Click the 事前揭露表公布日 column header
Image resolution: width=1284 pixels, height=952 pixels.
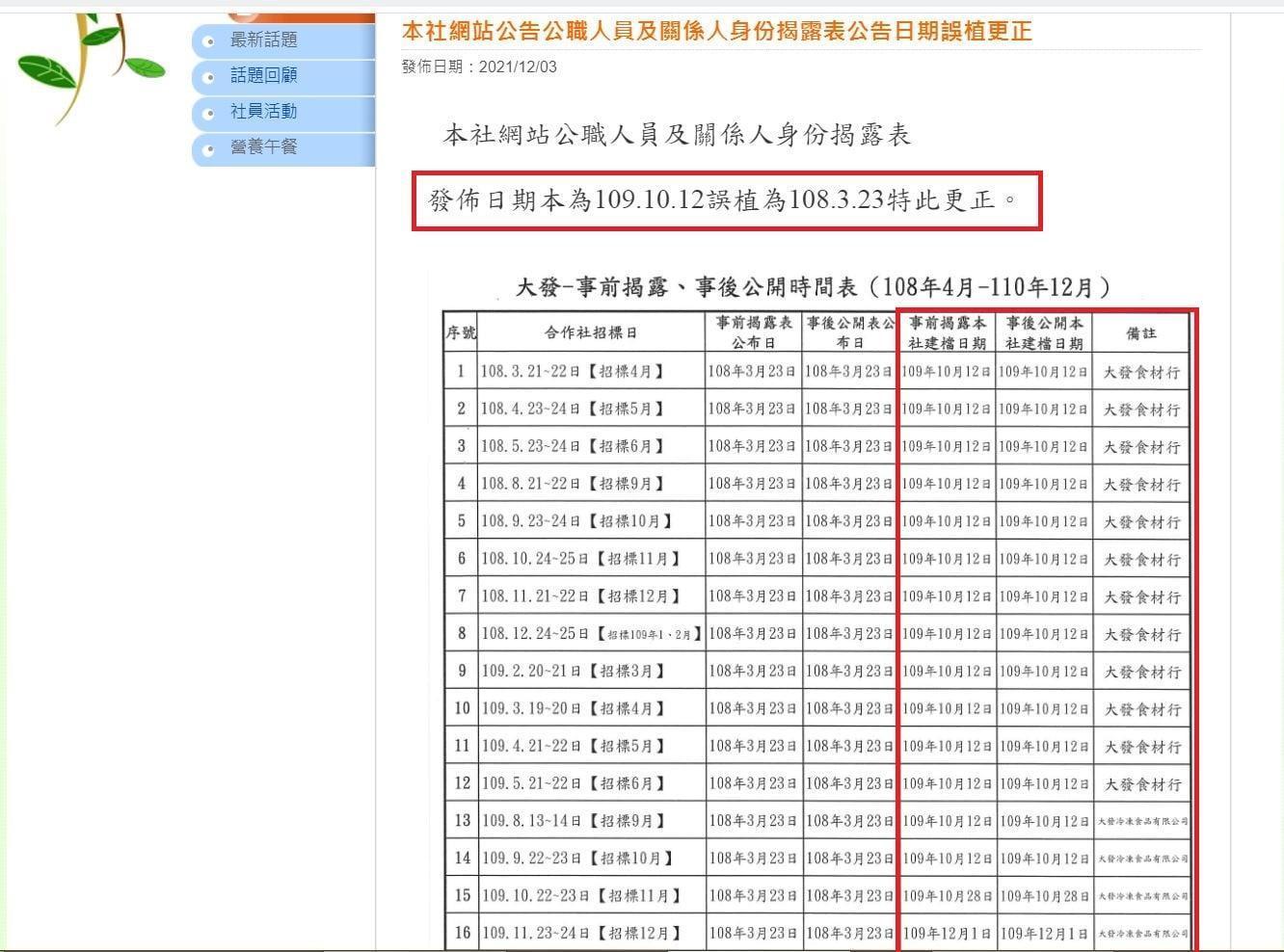(754, 332)
